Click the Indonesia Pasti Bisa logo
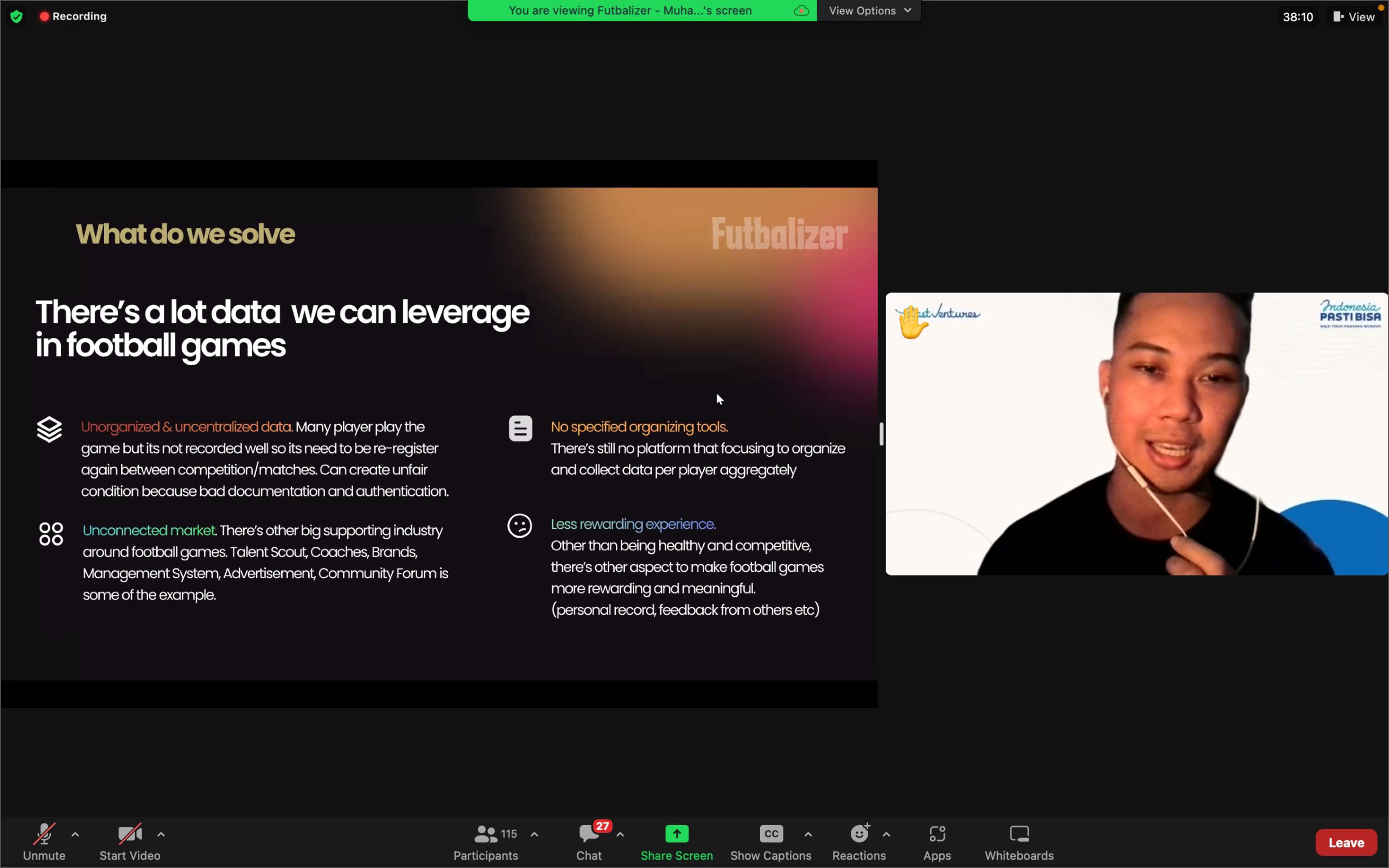 1350,314
